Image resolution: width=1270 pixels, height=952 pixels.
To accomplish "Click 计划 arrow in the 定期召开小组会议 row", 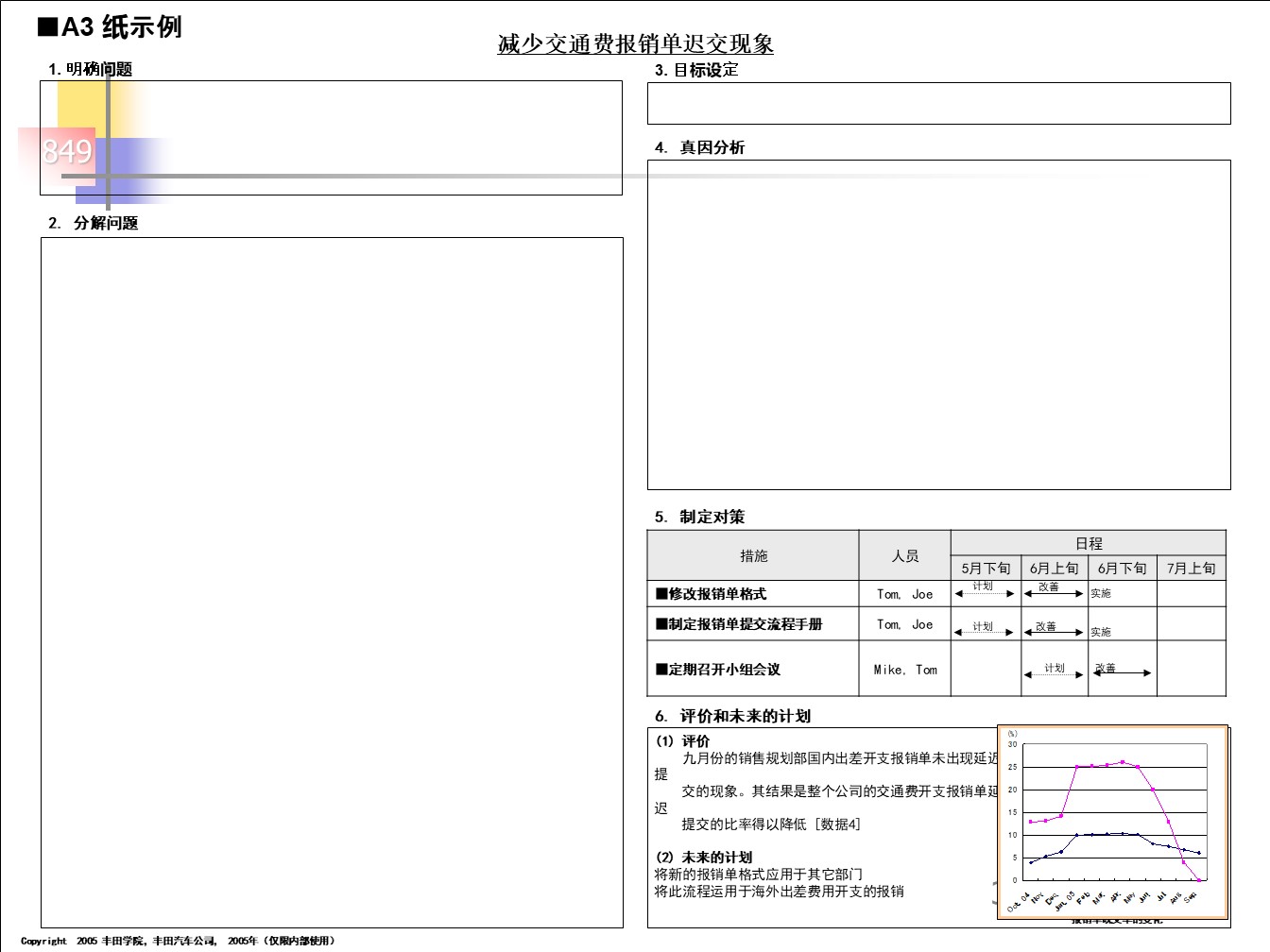I will (x=1054, y=674).
